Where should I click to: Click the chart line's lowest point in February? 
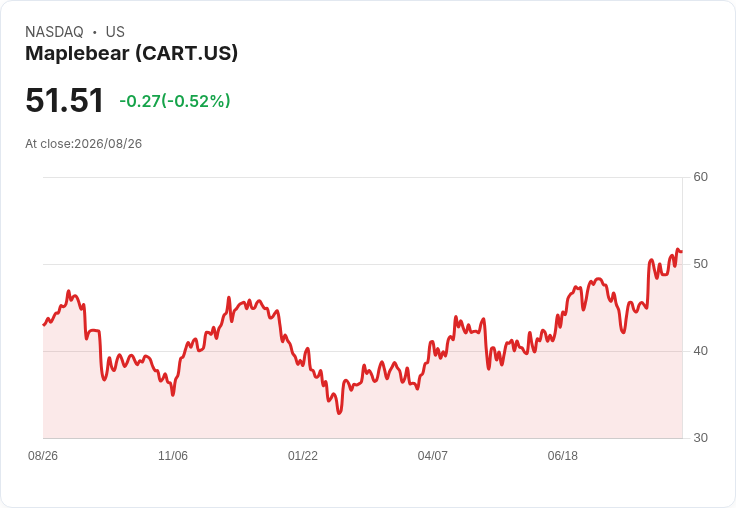pos(339,413)
